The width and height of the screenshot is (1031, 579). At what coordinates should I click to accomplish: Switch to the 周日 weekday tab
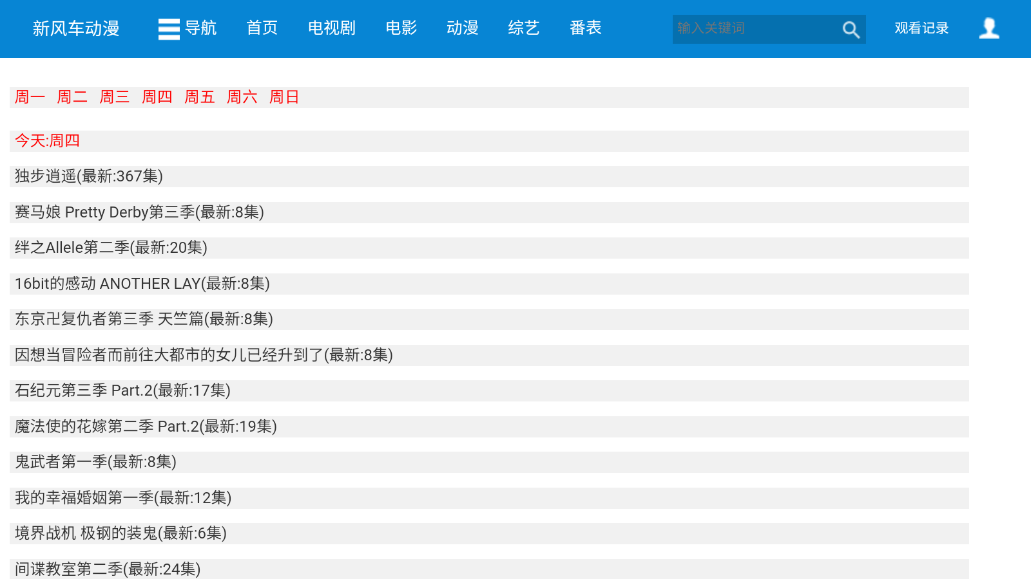(x=283, y=97)
